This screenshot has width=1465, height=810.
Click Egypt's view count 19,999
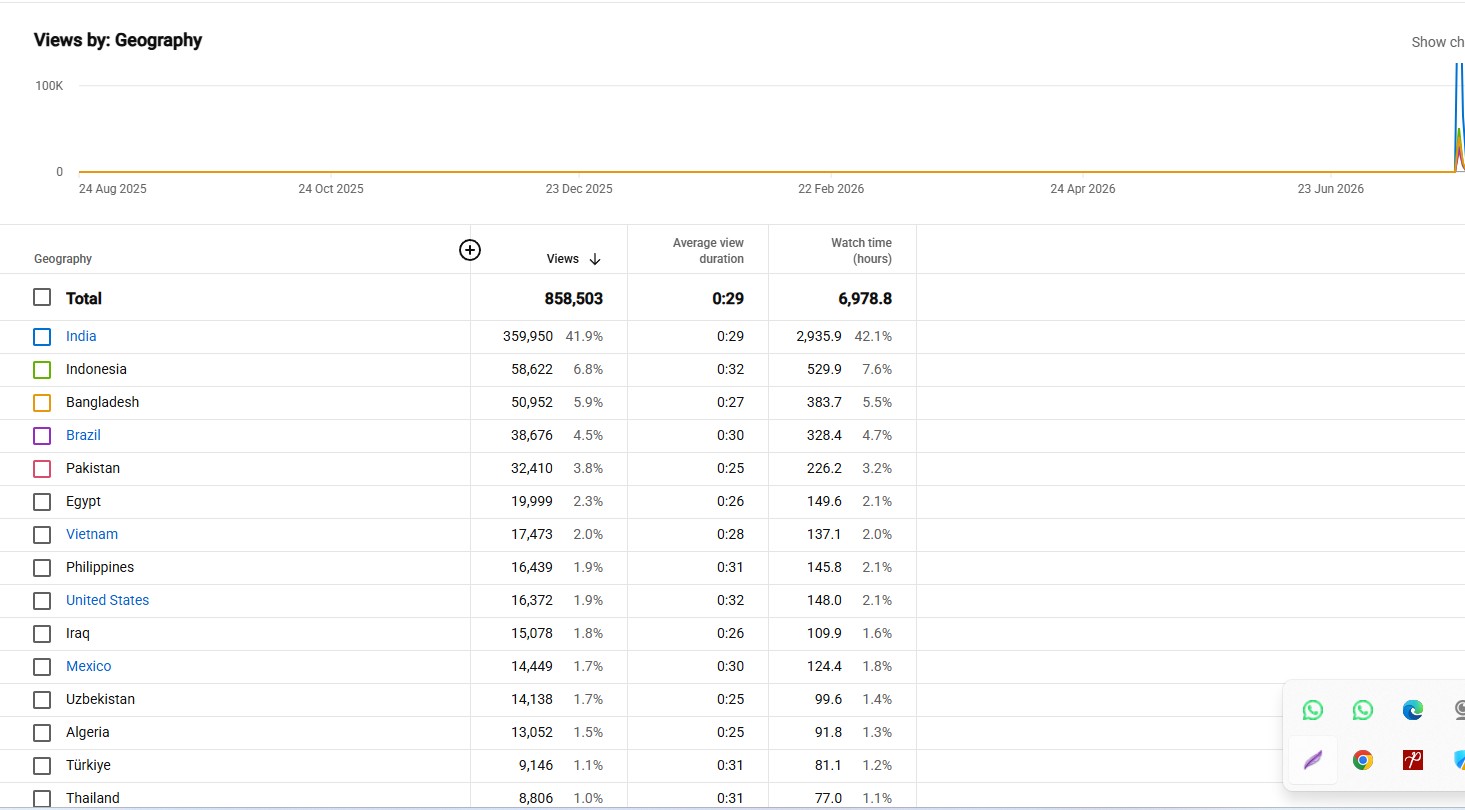532,501
